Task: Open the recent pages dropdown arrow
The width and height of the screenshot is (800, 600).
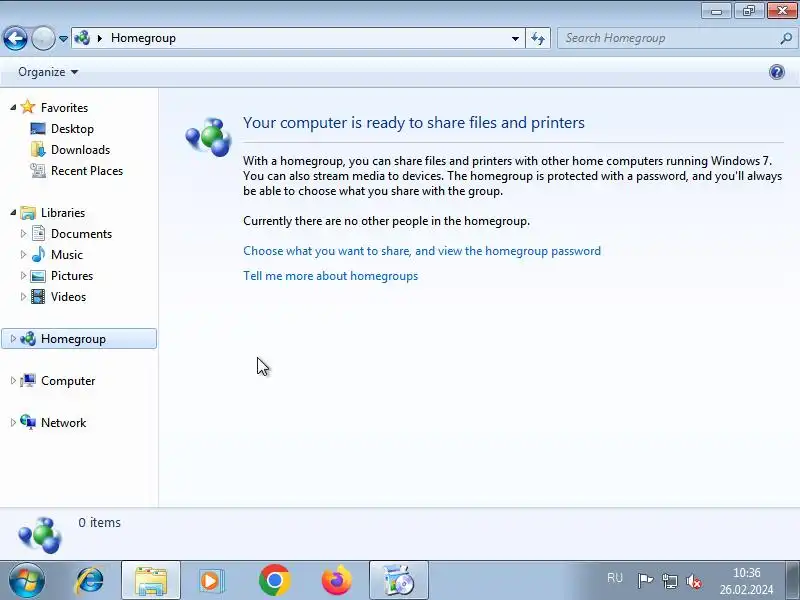Action: 63,39
